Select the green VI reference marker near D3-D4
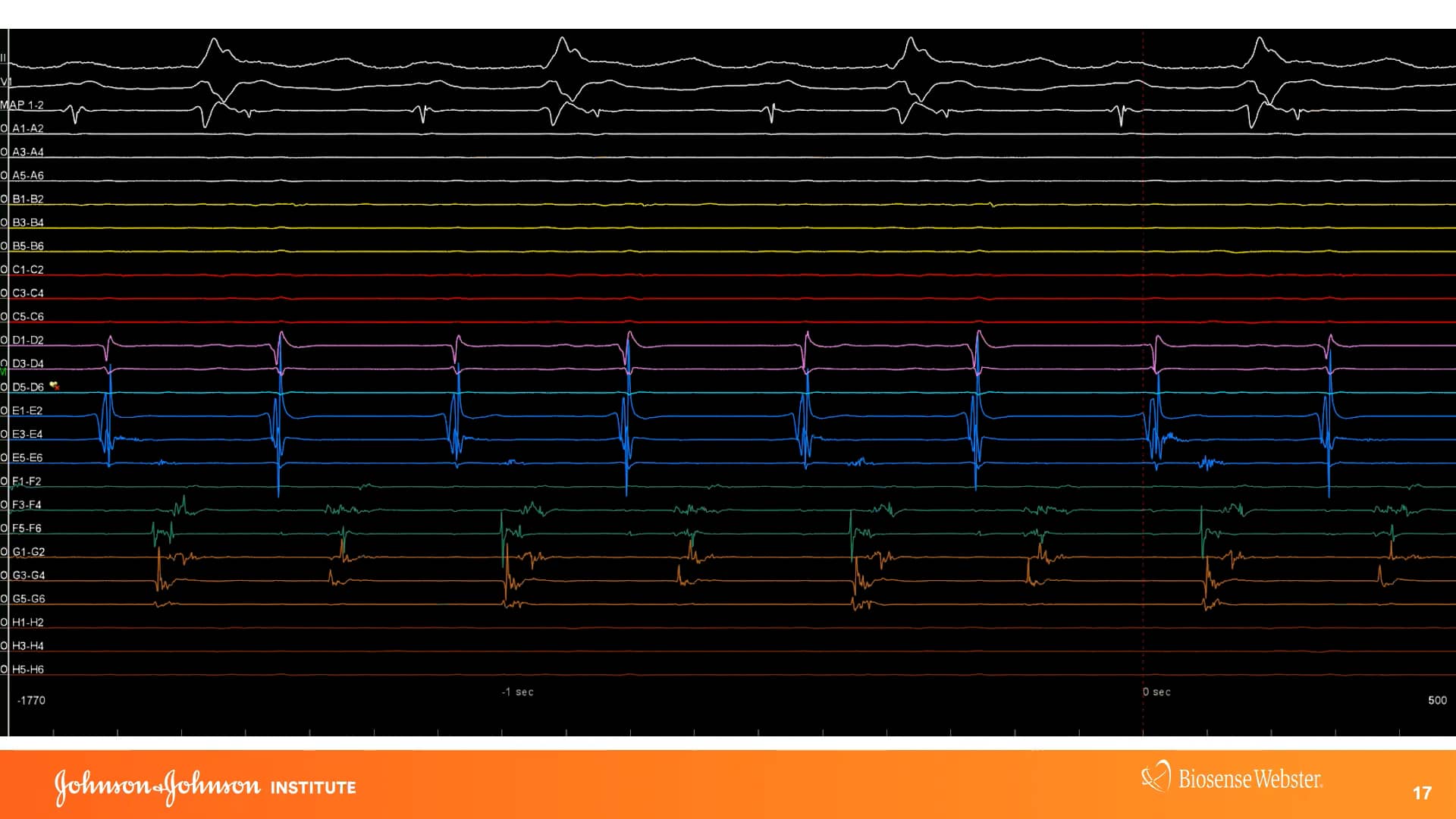The image size is (1456, 819). pyautogui.click(x=3, y=372)
